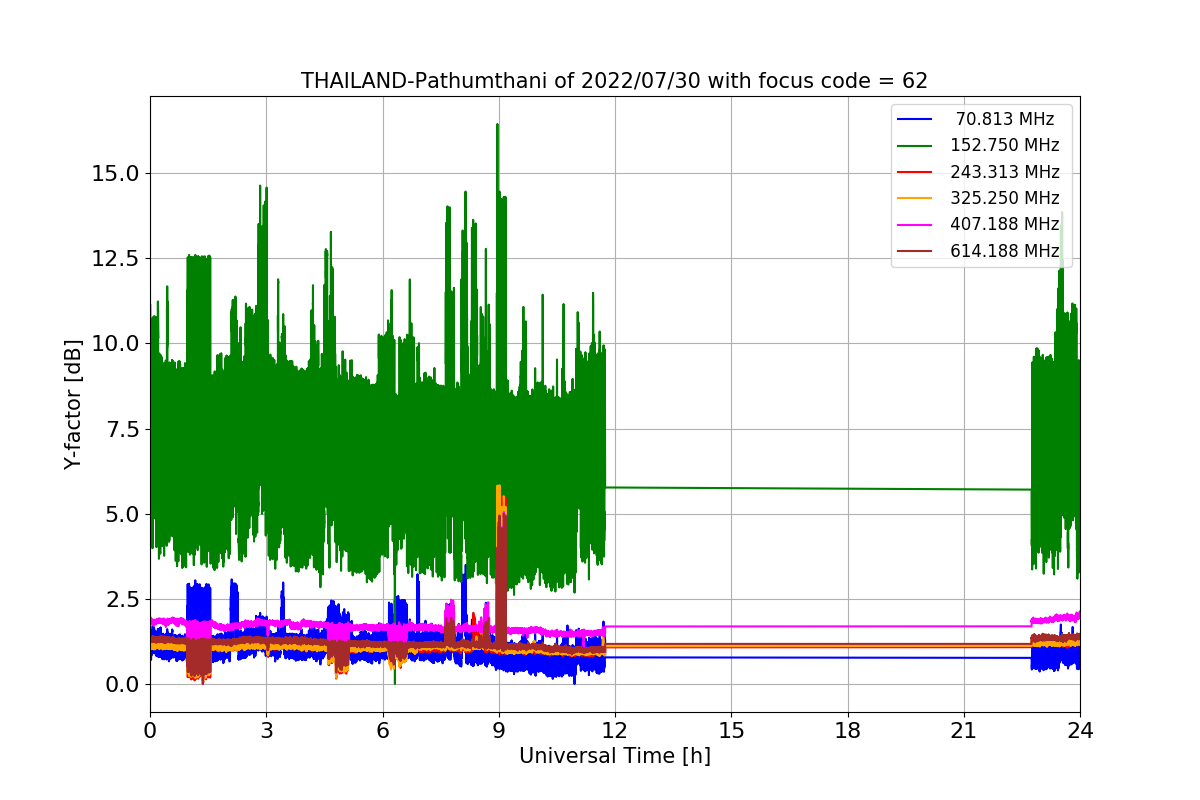Click the tallest green spike near 9 h
Image resolution: width=1200 pixels, height=800 pixels.
pos(497,160)
